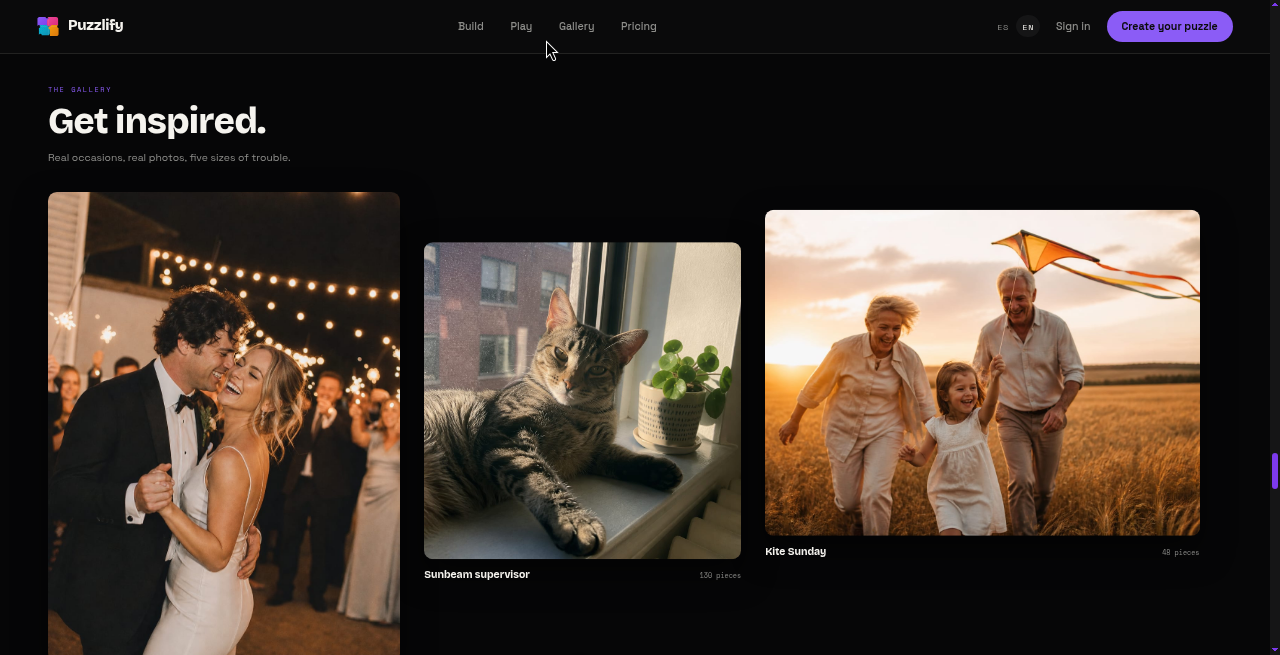1280x655 pixels.
Task: View the Pricing page
Action: pos(639,26)
